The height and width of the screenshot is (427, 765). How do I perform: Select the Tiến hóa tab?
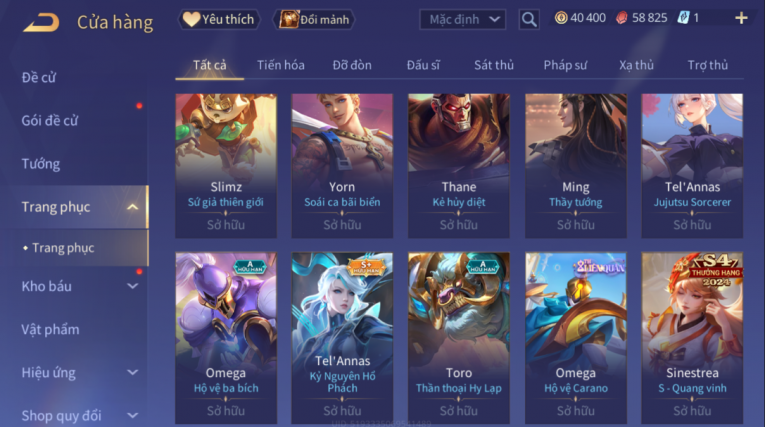(281, 65)
